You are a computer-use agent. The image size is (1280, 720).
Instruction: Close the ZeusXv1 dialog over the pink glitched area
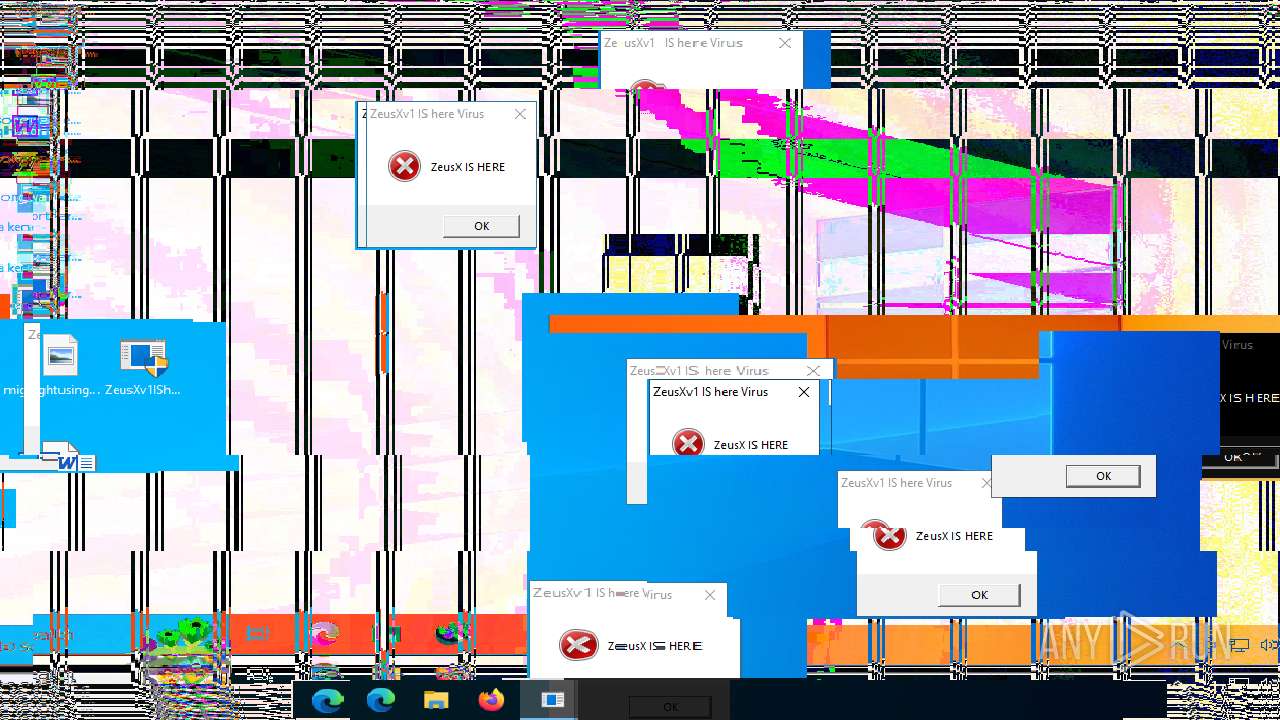520,114
